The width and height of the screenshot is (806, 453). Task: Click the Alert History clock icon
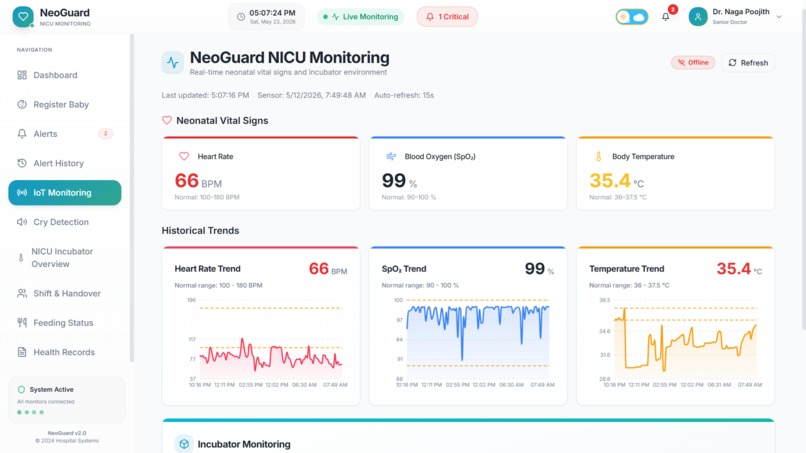(22, 163)
